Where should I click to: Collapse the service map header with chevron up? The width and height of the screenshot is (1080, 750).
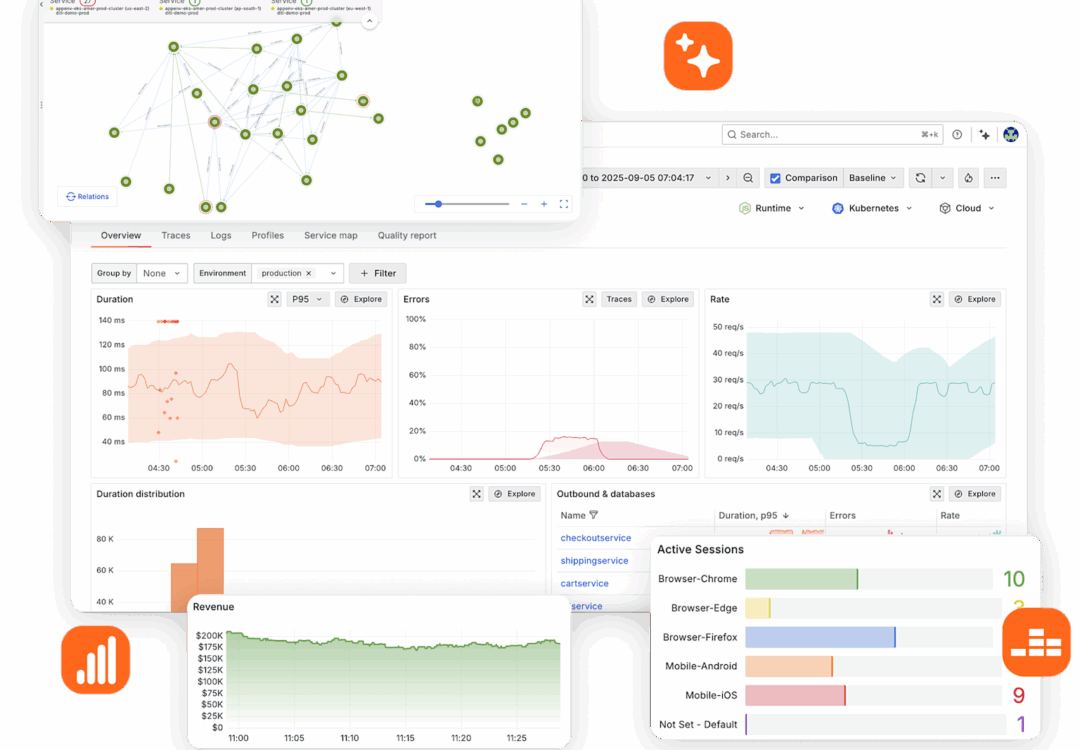coord(369,20)
